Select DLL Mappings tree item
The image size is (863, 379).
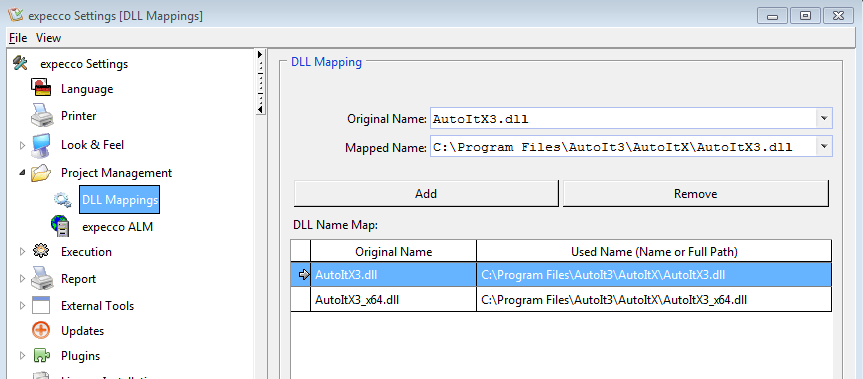(120, 200)
